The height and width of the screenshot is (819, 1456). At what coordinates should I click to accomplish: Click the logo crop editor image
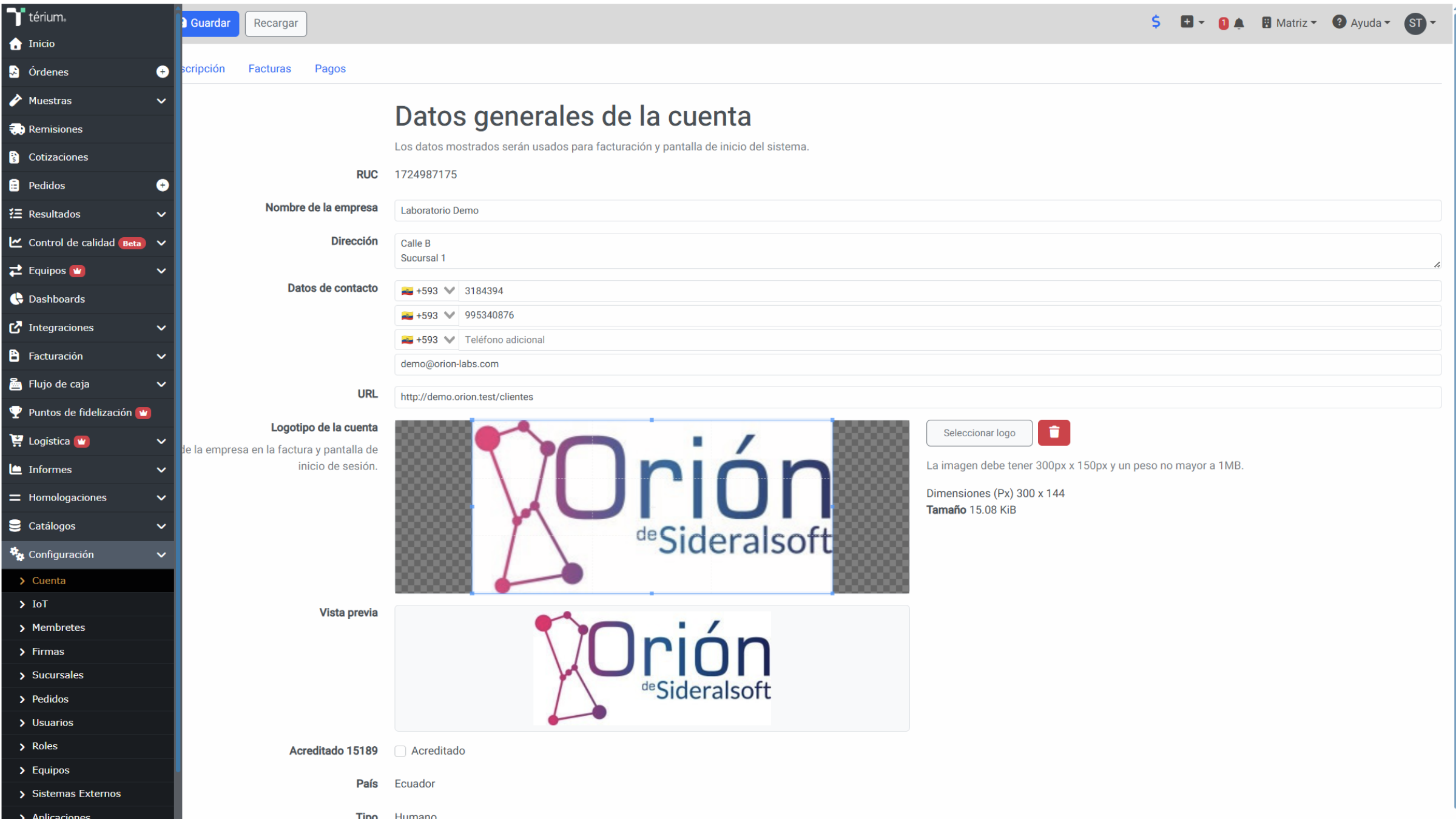point(652,507)
